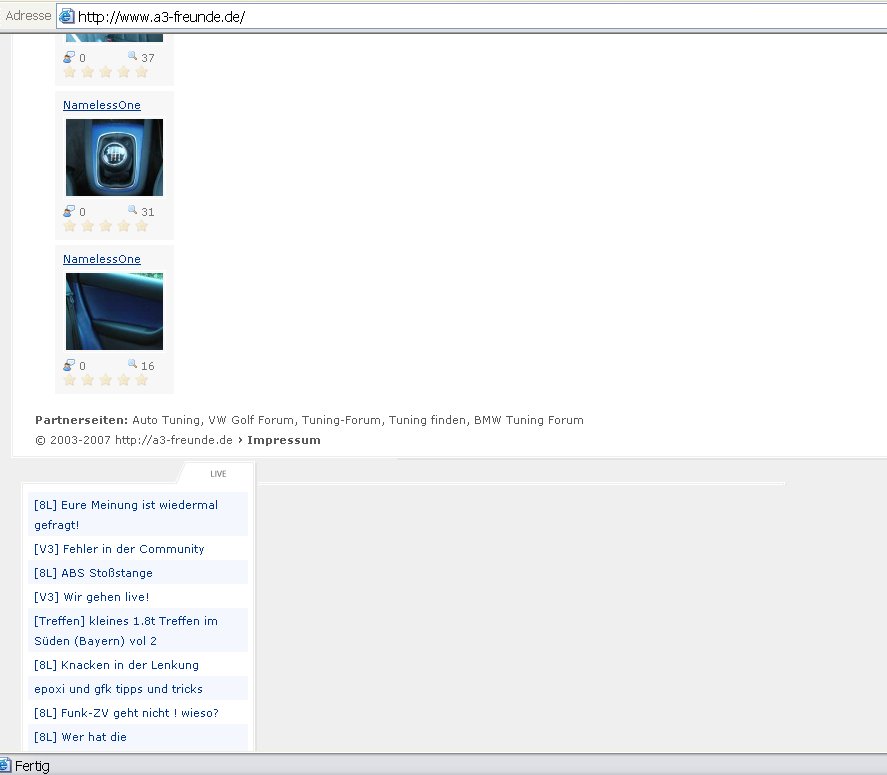
Task: Click the comments icon under the gear shift photo
Action: tap(69, 211)
